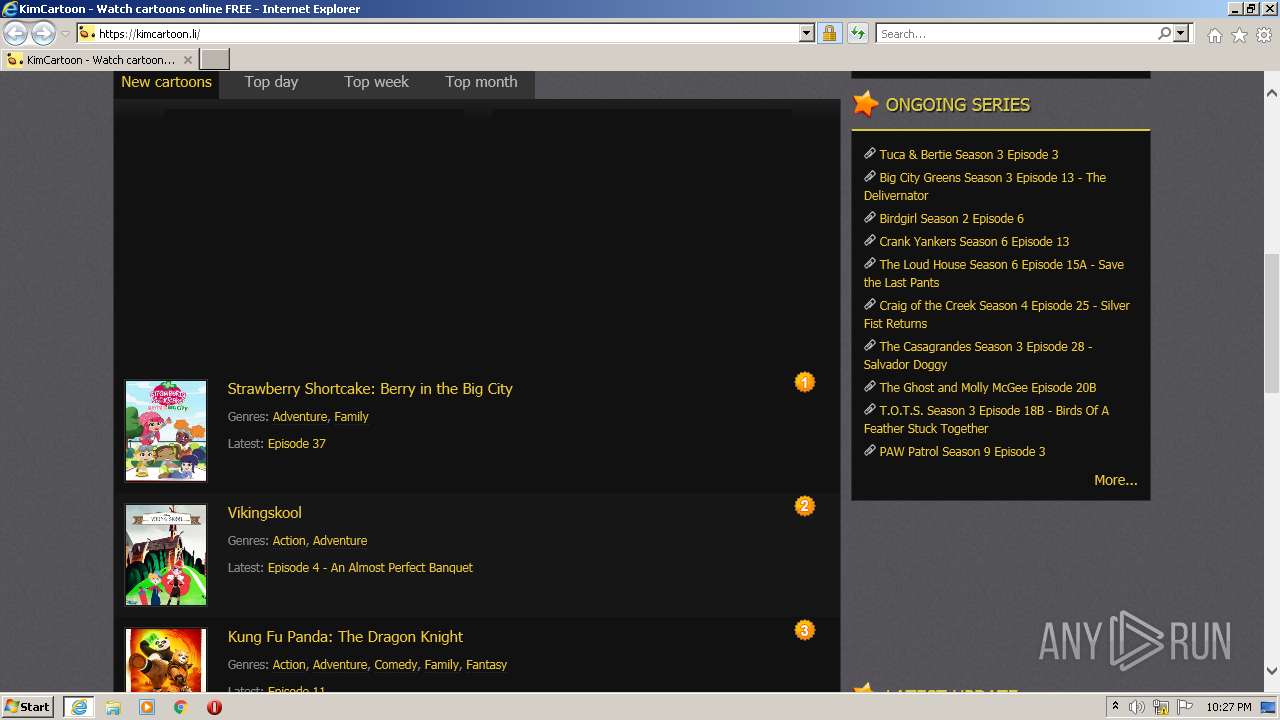Screen dimensions: 1280x720
Task: Click the link icon beside Tuca & Bertie
Action: coord(870,154)
